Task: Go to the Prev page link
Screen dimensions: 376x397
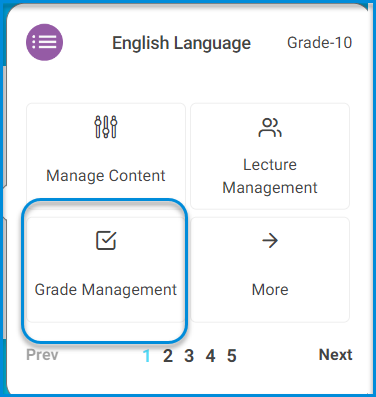Action: click(42, 355)
